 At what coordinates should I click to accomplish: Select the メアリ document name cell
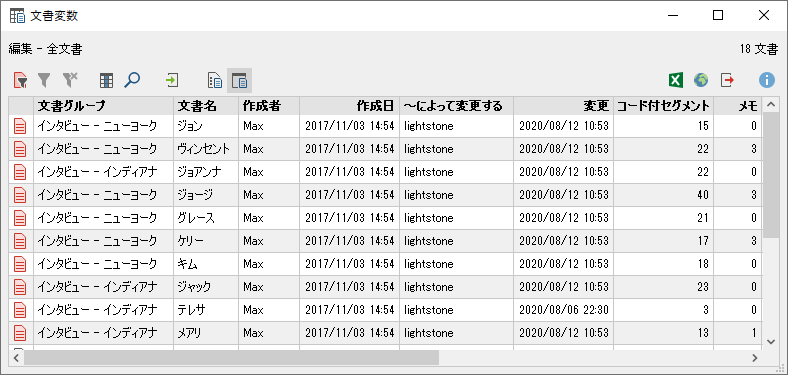(206, 333)
